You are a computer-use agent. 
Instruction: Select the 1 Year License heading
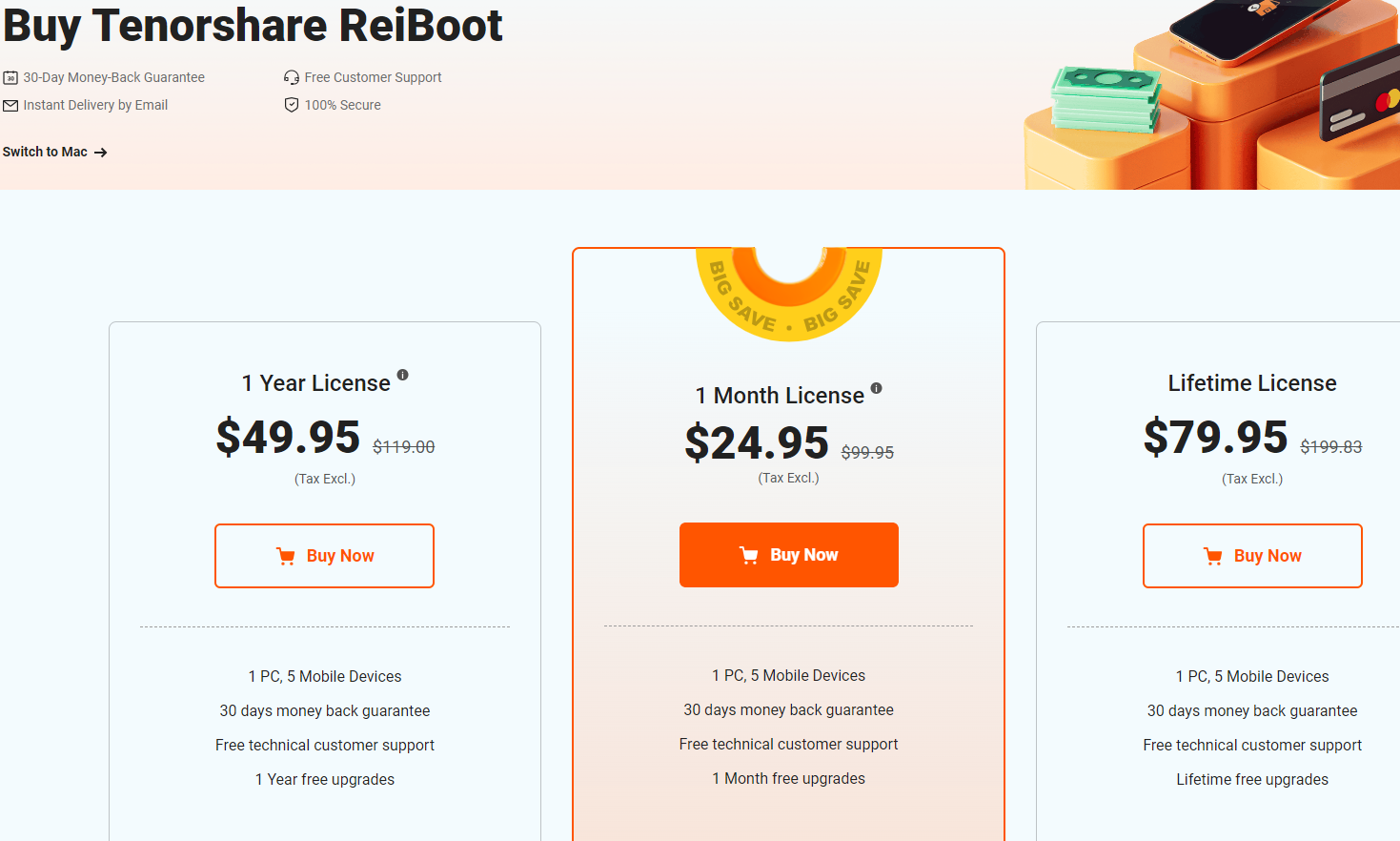315,383
